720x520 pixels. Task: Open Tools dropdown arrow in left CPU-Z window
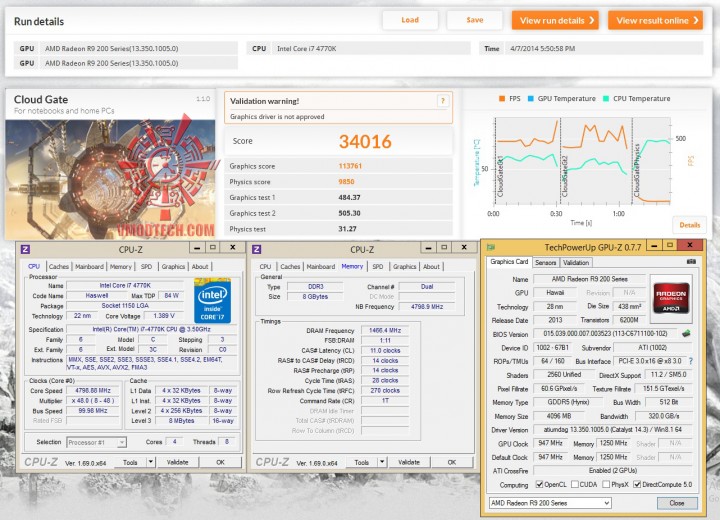pos(151,462)
